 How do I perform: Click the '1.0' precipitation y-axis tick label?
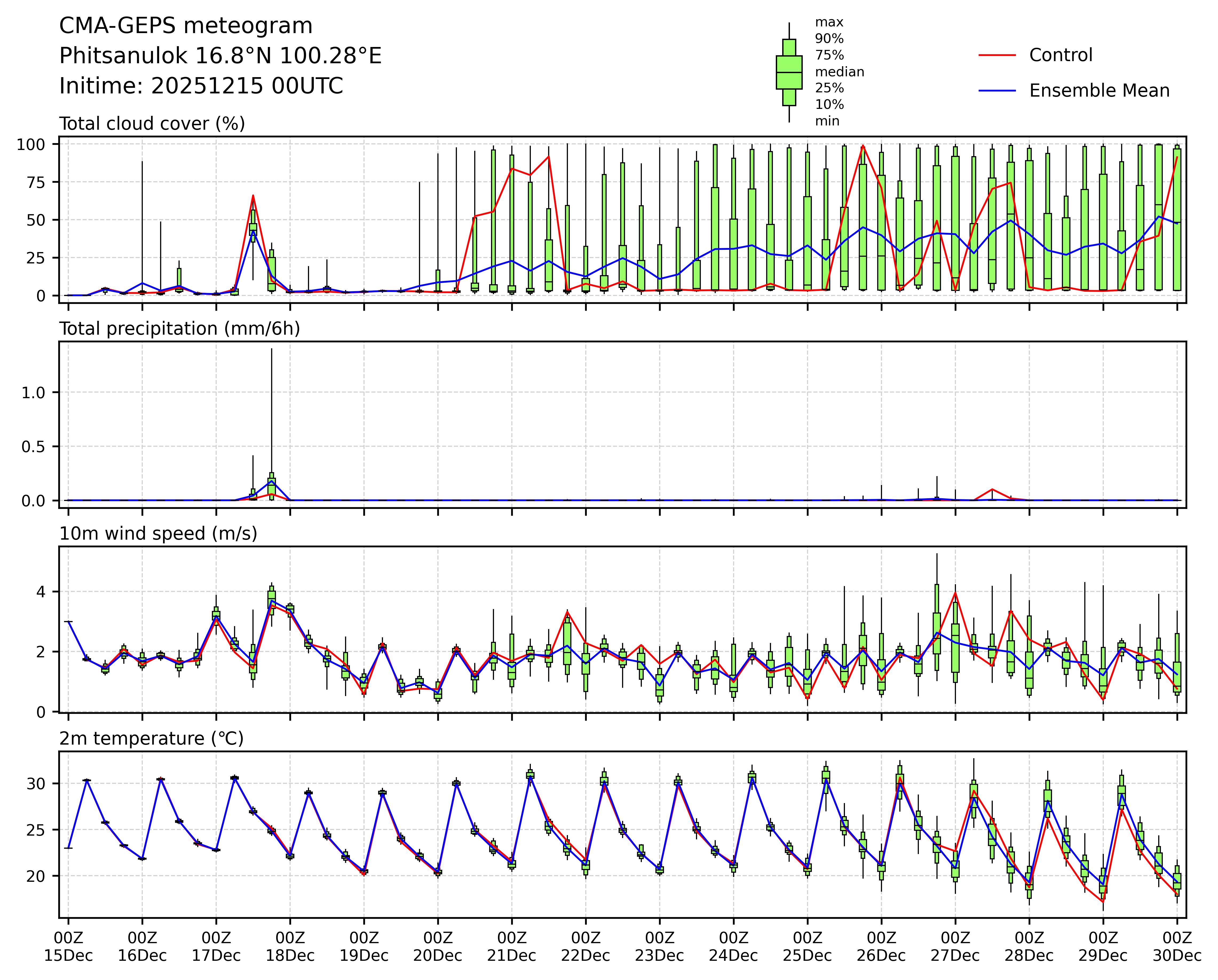(33, 393)
